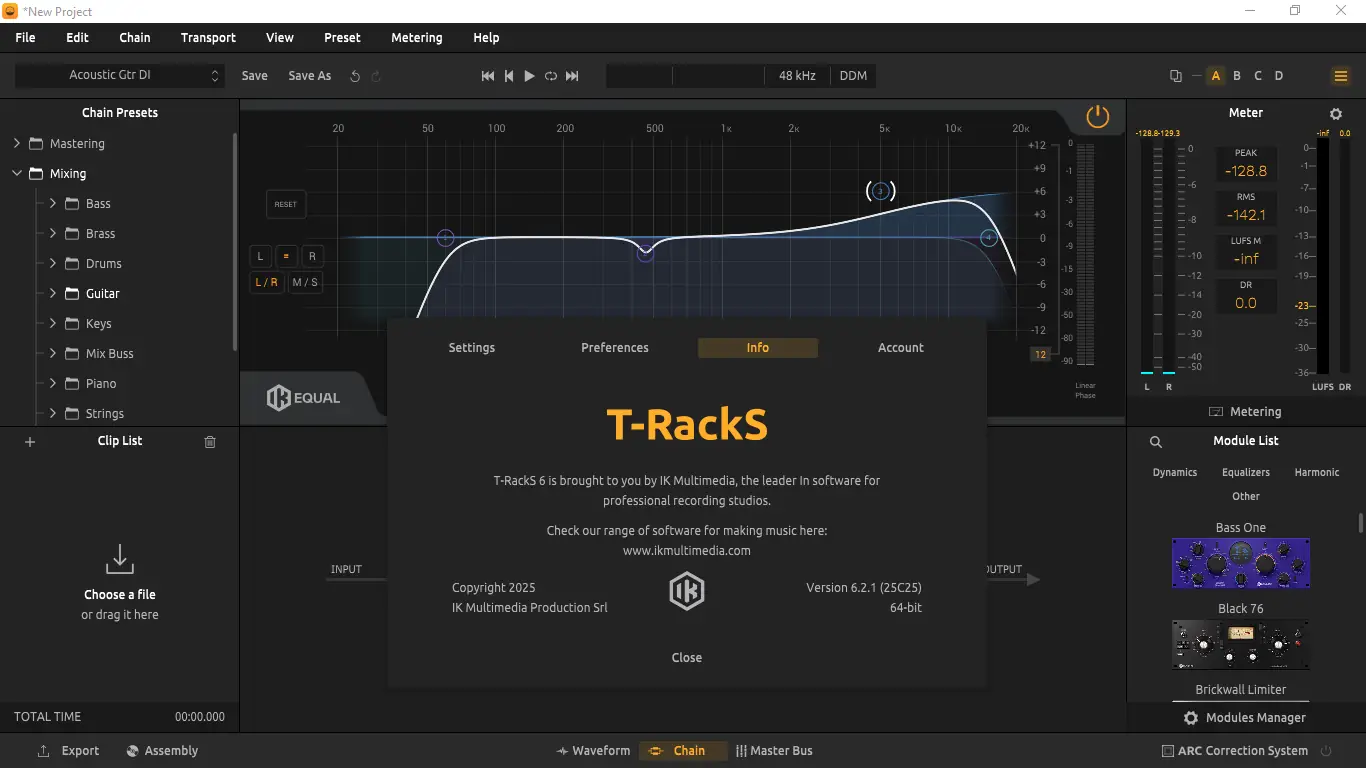
Task: Toggle the ARC Correction System power
Action: tap(1326, 751)
